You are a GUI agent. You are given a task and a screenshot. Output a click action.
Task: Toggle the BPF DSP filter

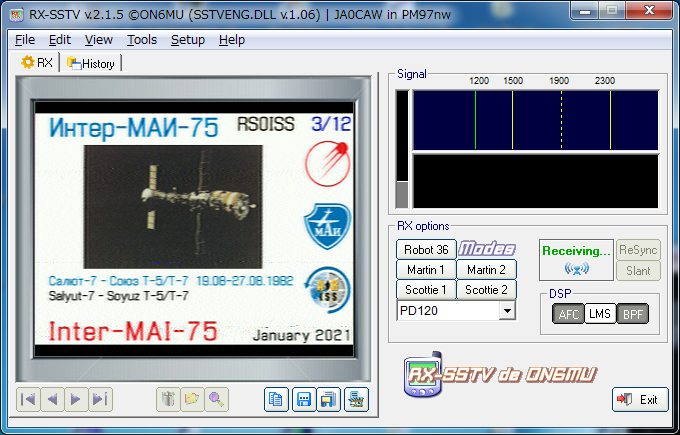pos(633,314)
